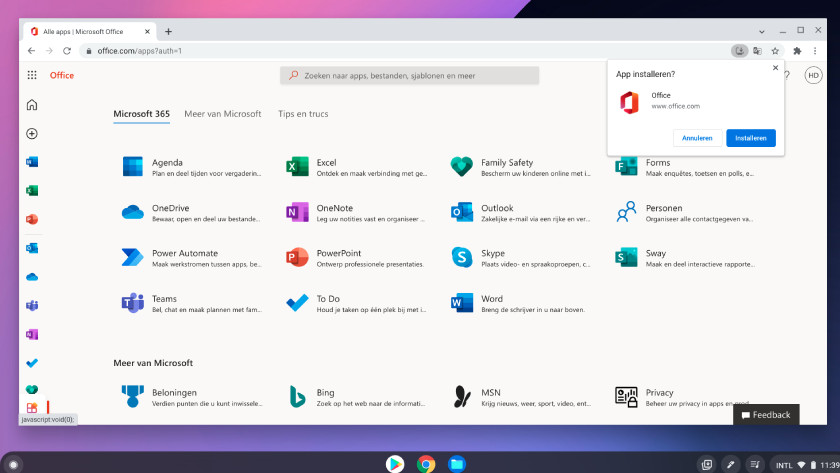
Task: Open the stylus tools pen icon
Action: pyautogui.click(x=731, y=464)
